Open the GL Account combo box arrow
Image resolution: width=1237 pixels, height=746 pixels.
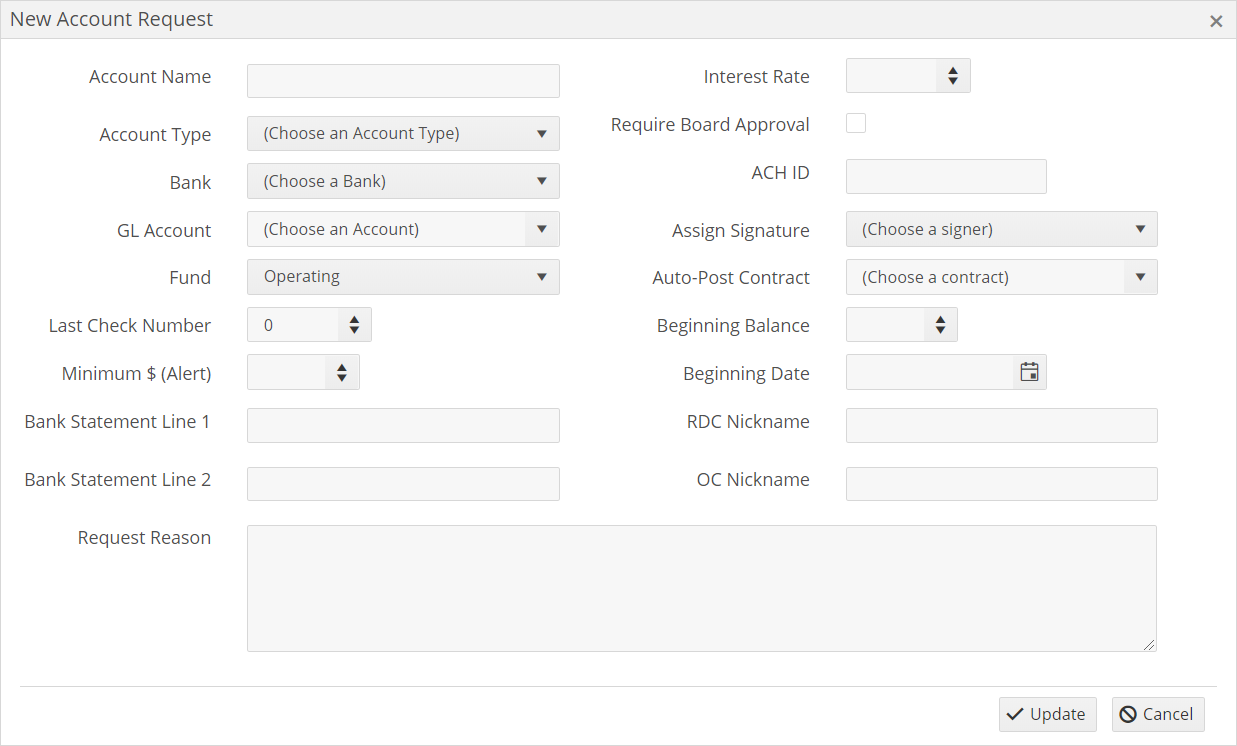coord(541,230)
